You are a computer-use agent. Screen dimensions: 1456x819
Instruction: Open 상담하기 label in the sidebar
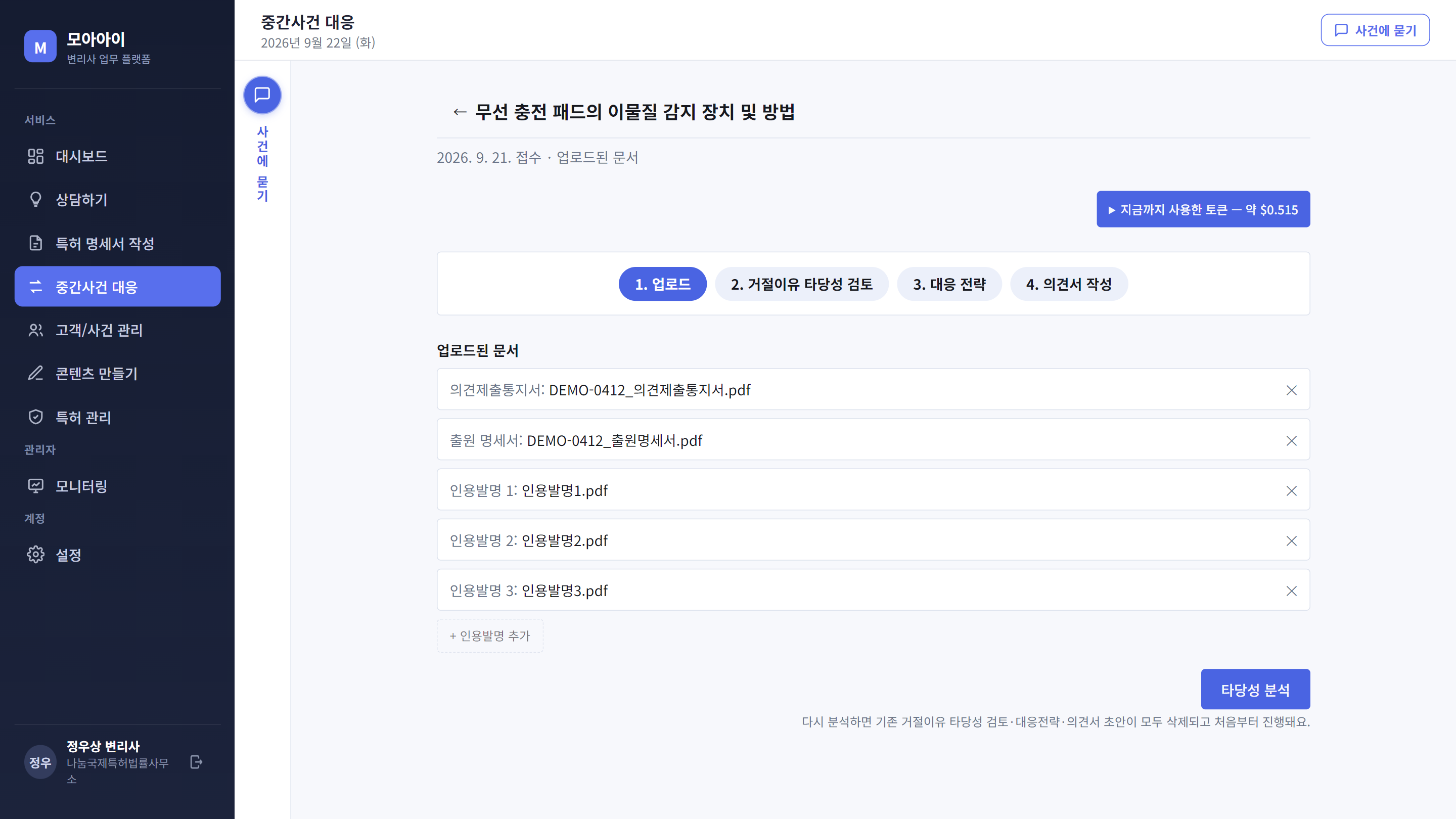click(x=81, y=200)
